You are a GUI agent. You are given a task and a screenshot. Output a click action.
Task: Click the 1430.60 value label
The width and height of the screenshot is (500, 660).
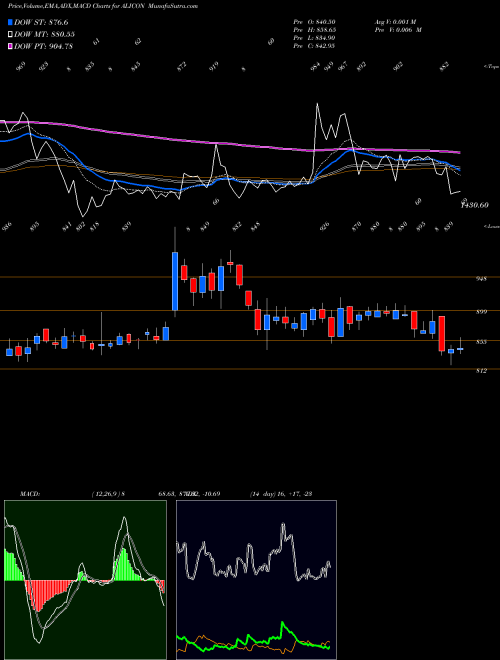click(x=475, y=205)
